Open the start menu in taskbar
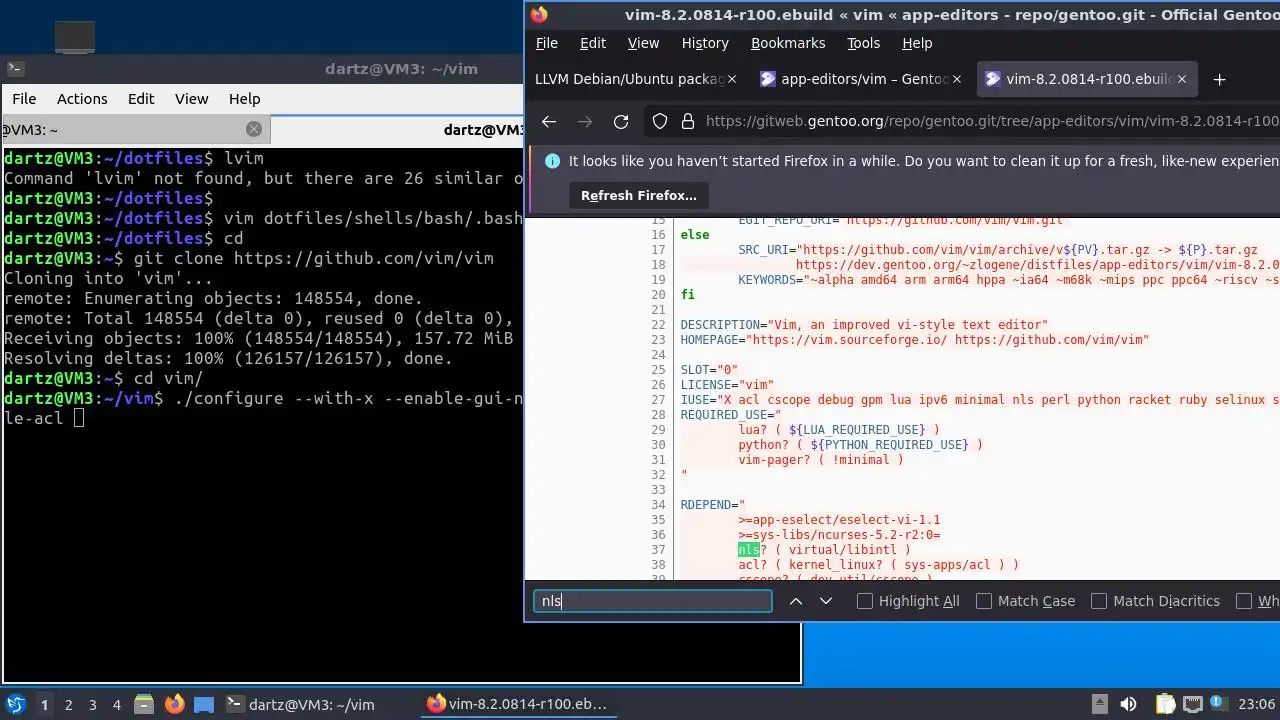This screenshot has height=720, width=1280. (x=15, y=704)
